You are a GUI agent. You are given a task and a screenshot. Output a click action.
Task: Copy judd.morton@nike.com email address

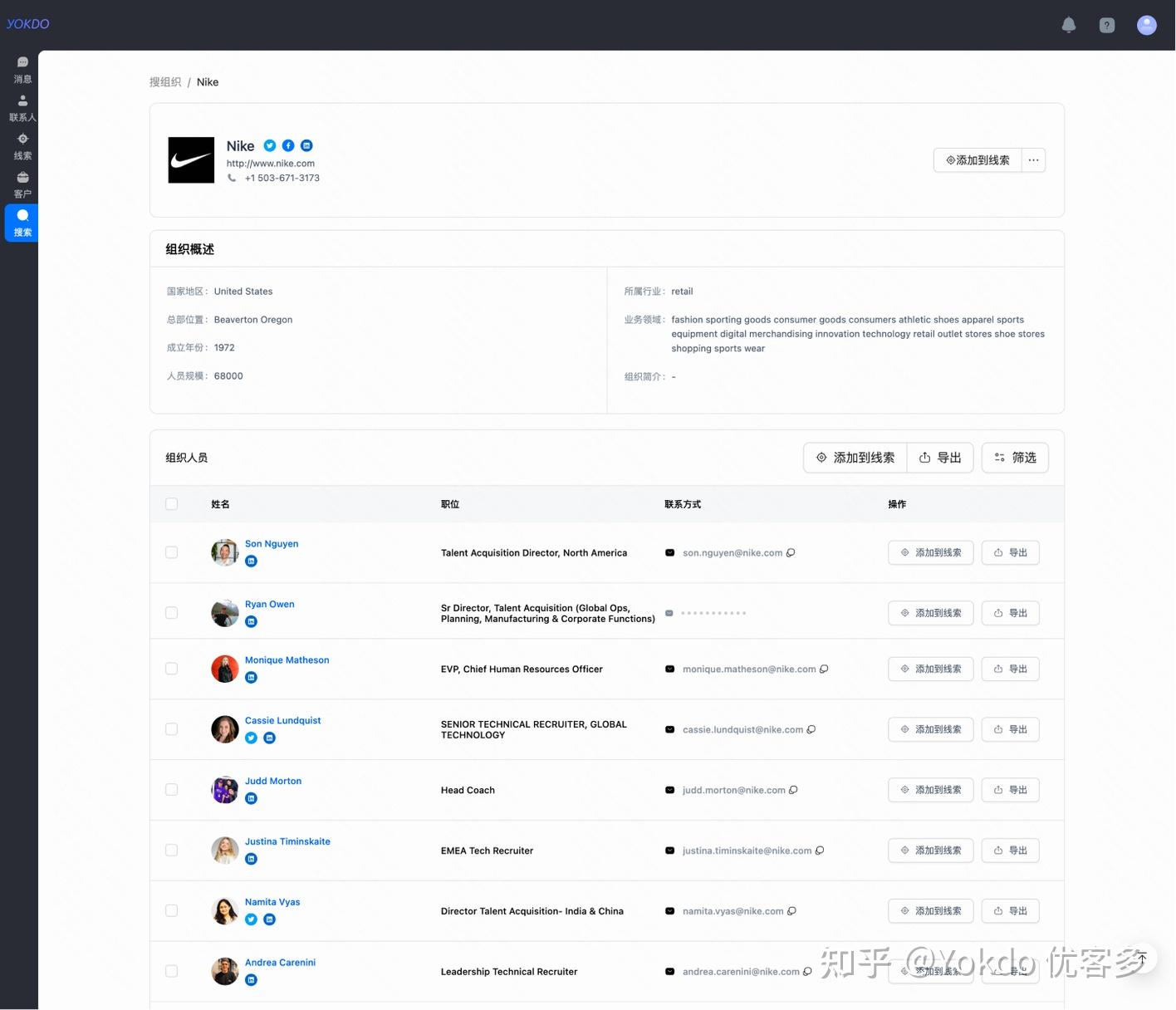(x=793, y=791)
